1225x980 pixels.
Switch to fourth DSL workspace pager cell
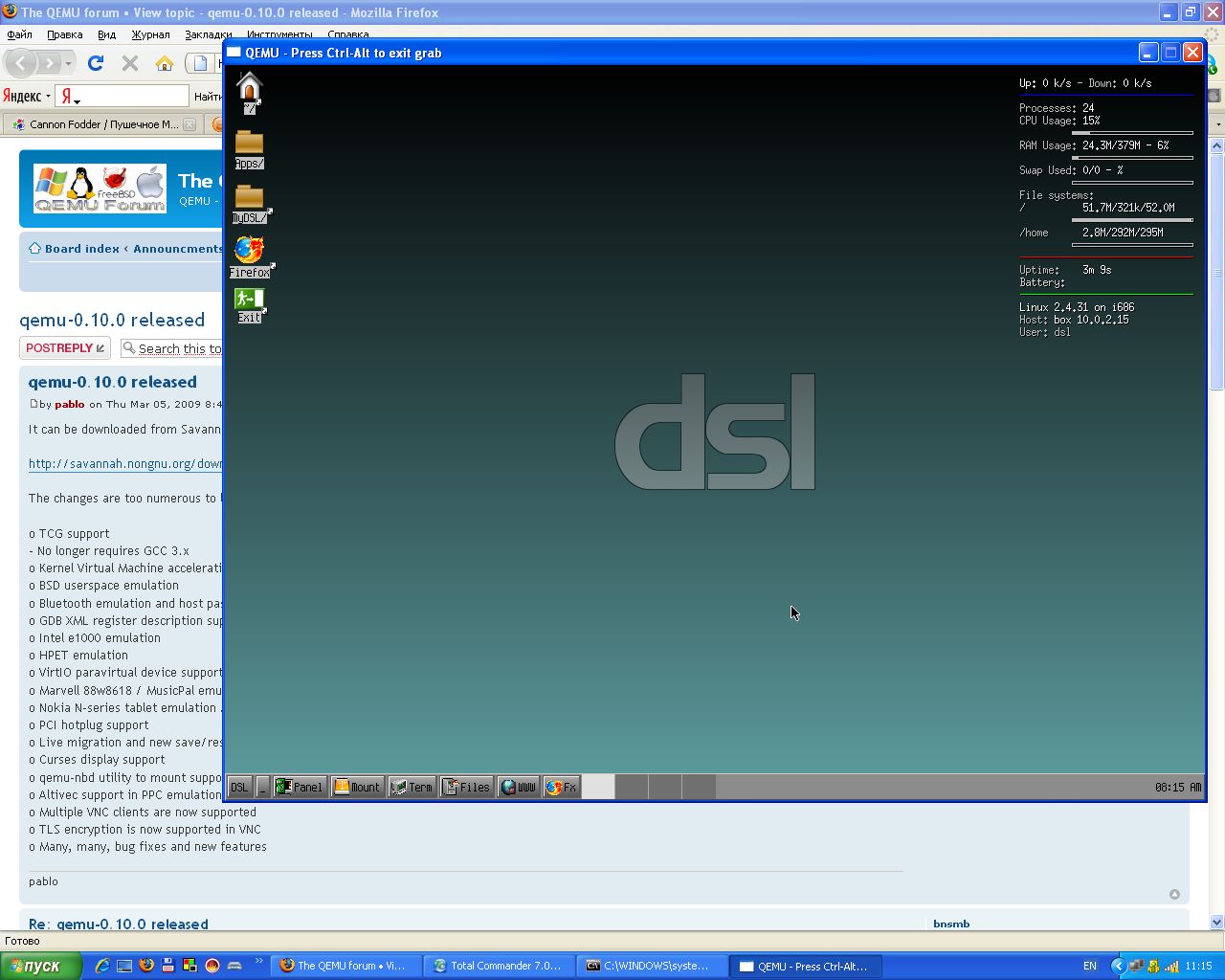pos(699,787)
